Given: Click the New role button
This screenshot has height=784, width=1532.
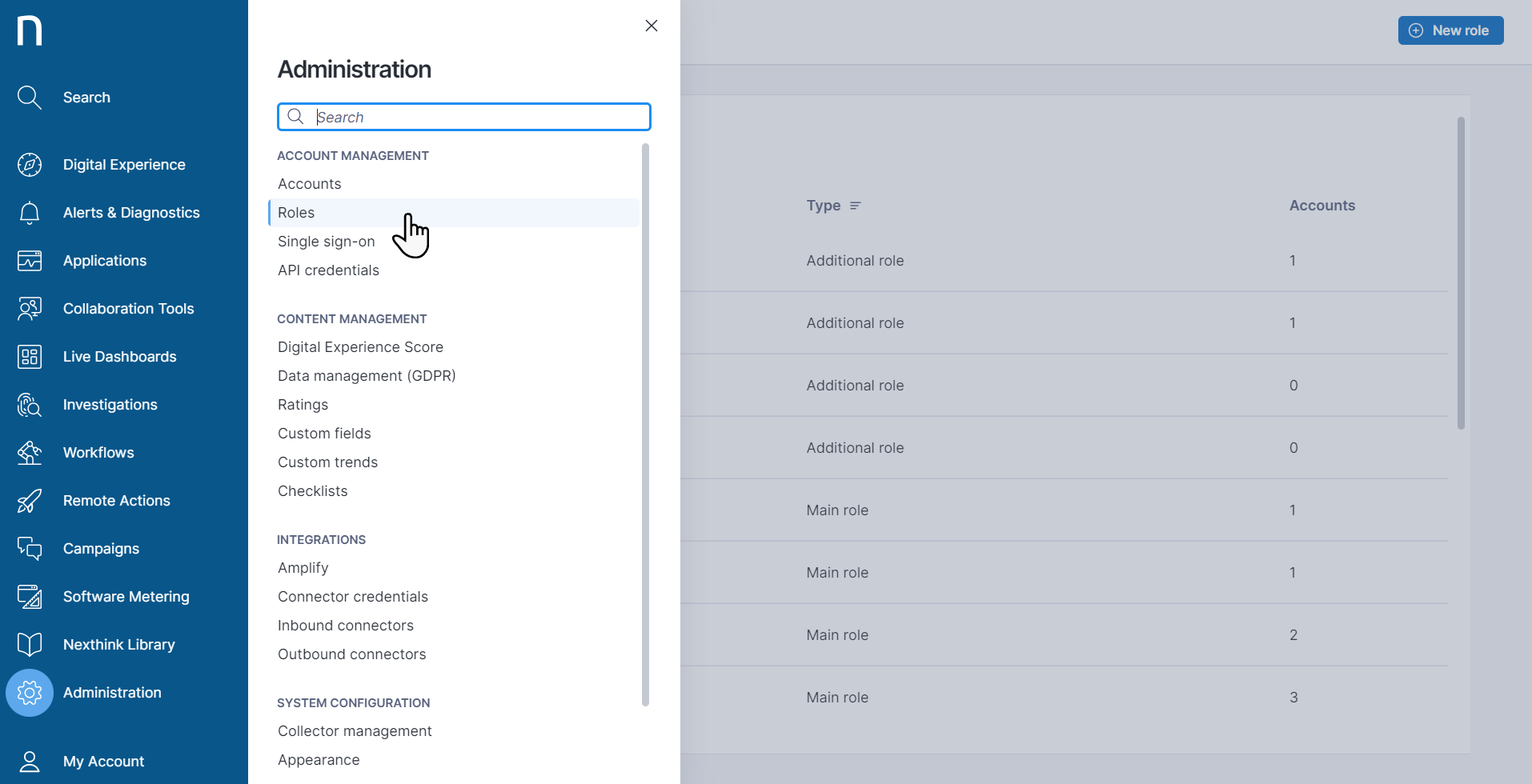Looking at the screenshot, I should point(1450,30).
